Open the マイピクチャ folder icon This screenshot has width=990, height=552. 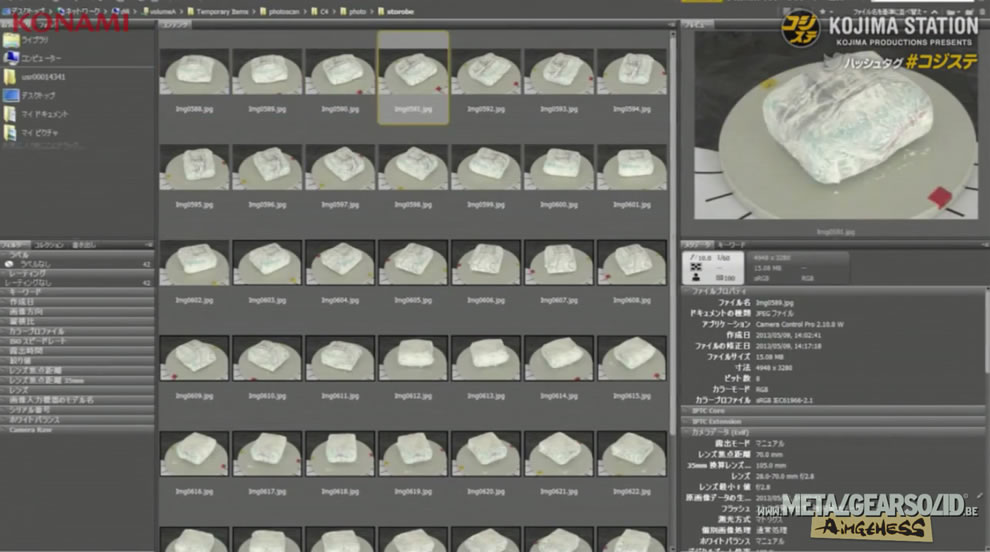click(x=10, y=133)
